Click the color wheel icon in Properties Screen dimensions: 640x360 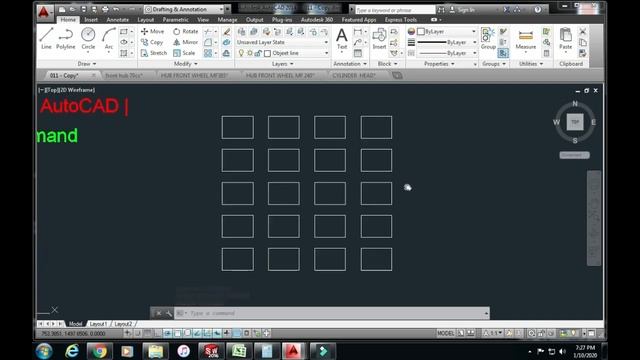(x=411, y=31)
